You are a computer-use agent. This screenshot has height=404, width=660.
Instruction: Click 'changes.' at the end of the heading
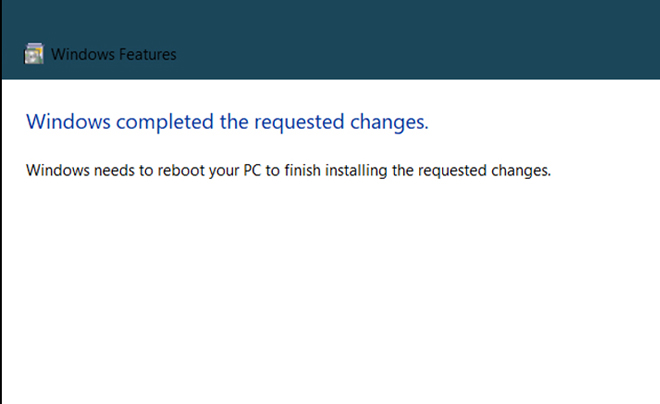click(389, 122)
